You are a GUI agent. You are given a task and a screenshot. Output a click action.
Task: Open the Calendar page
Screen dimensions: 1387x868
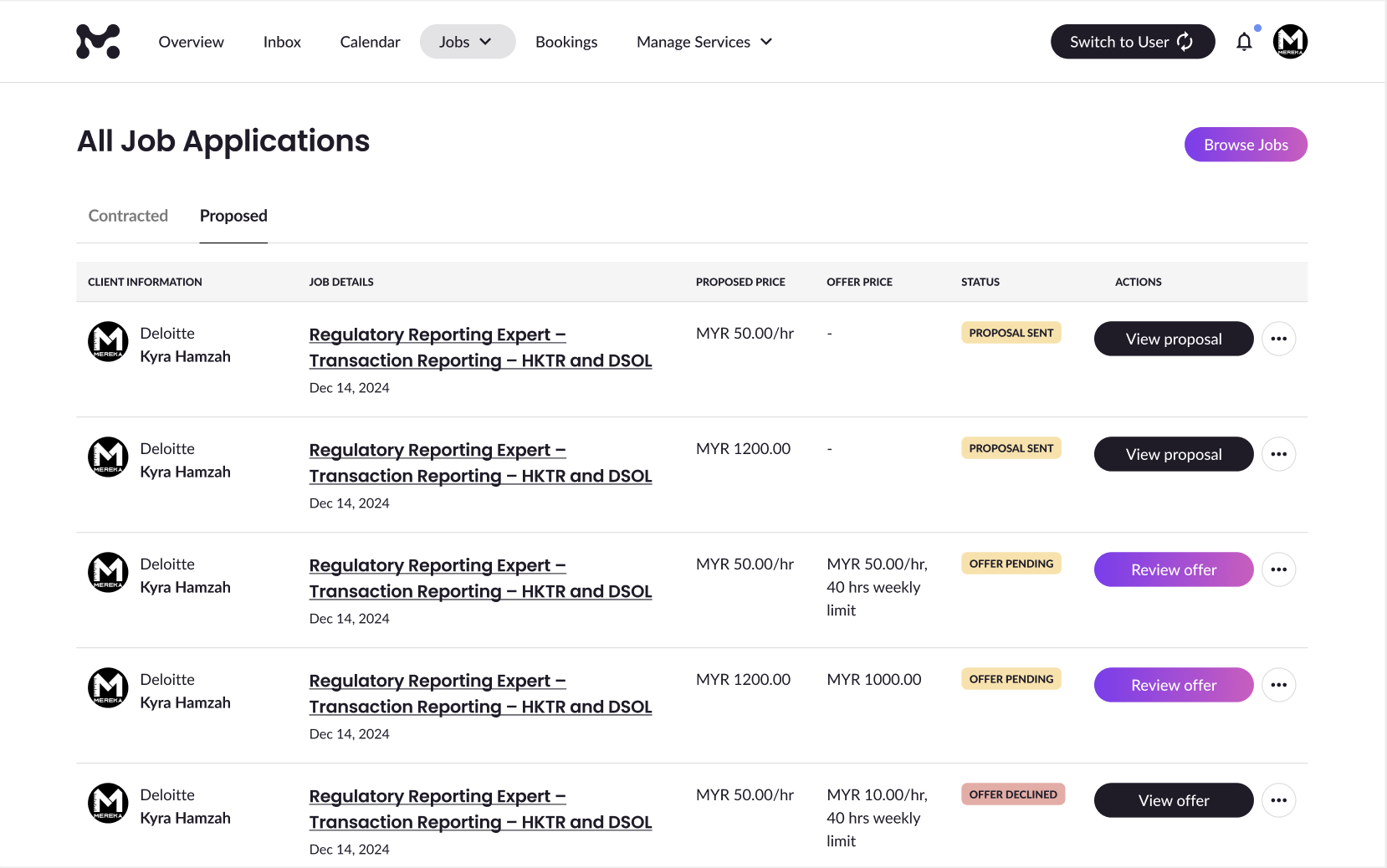(x=370, y=42)
